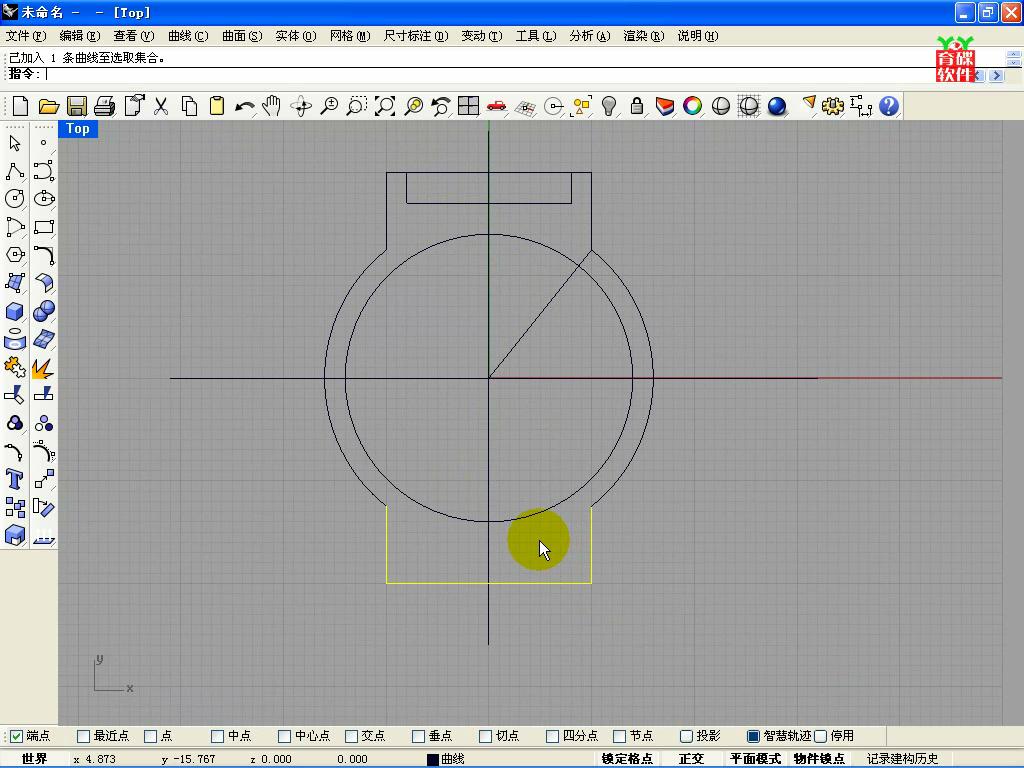Click the Print icon in the toolbar
The height and width of the screenshot is (768, 1024).
coord(104,106)
